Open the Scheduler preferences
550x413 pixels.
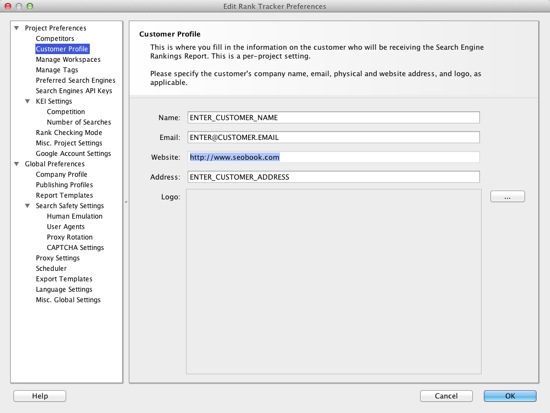click(51, 268)
